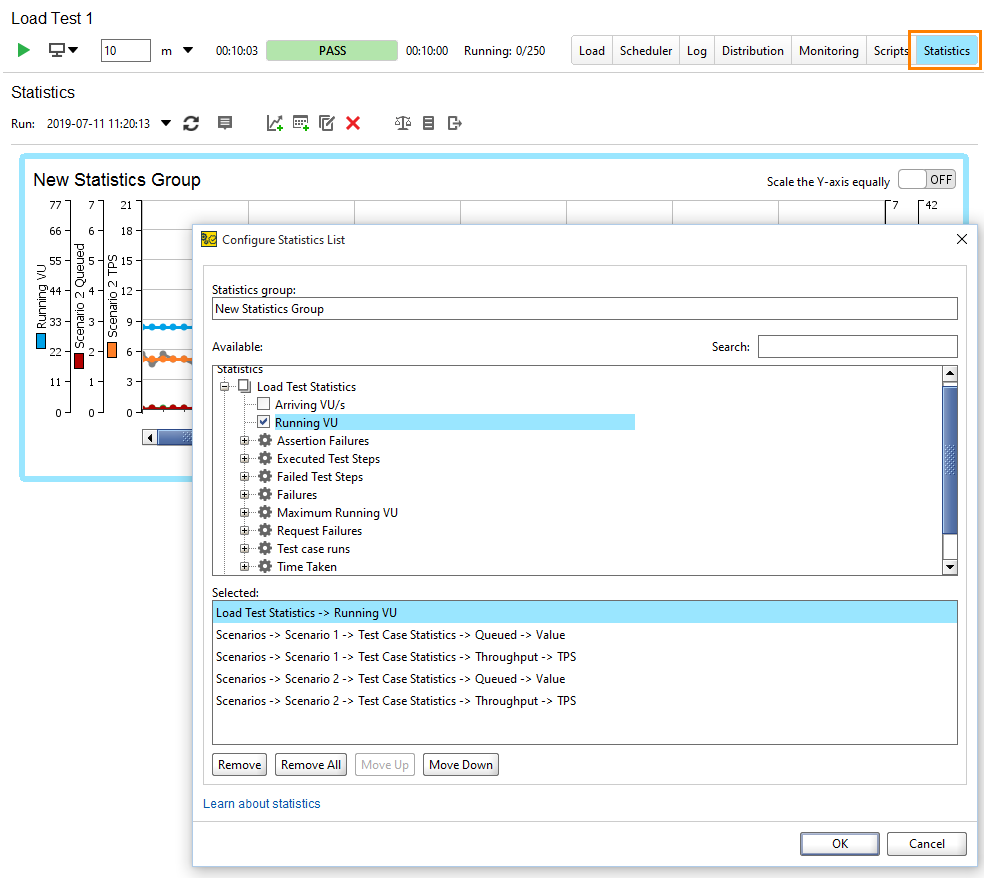Uncheck the Running VU statistic

(262, 421)
